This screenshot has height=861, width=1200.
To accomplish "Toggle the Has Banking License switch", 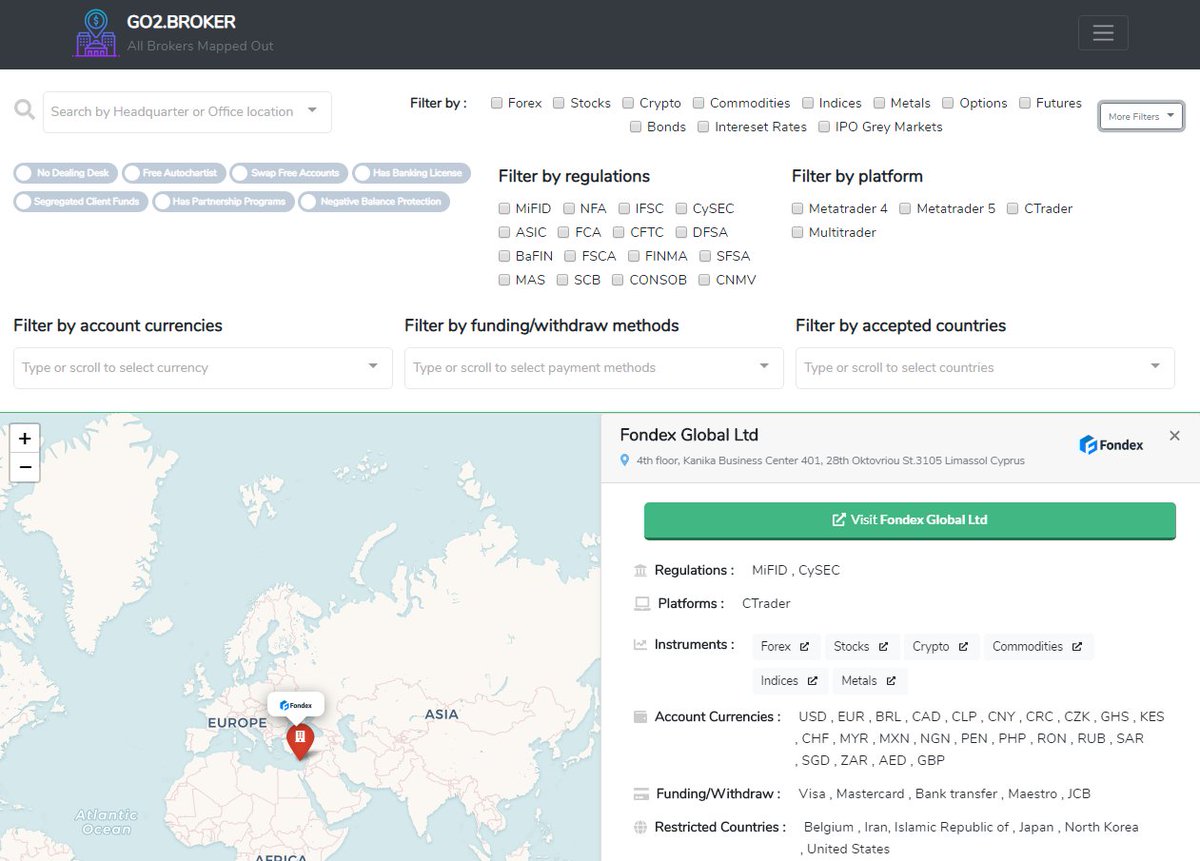I will 411,173.
